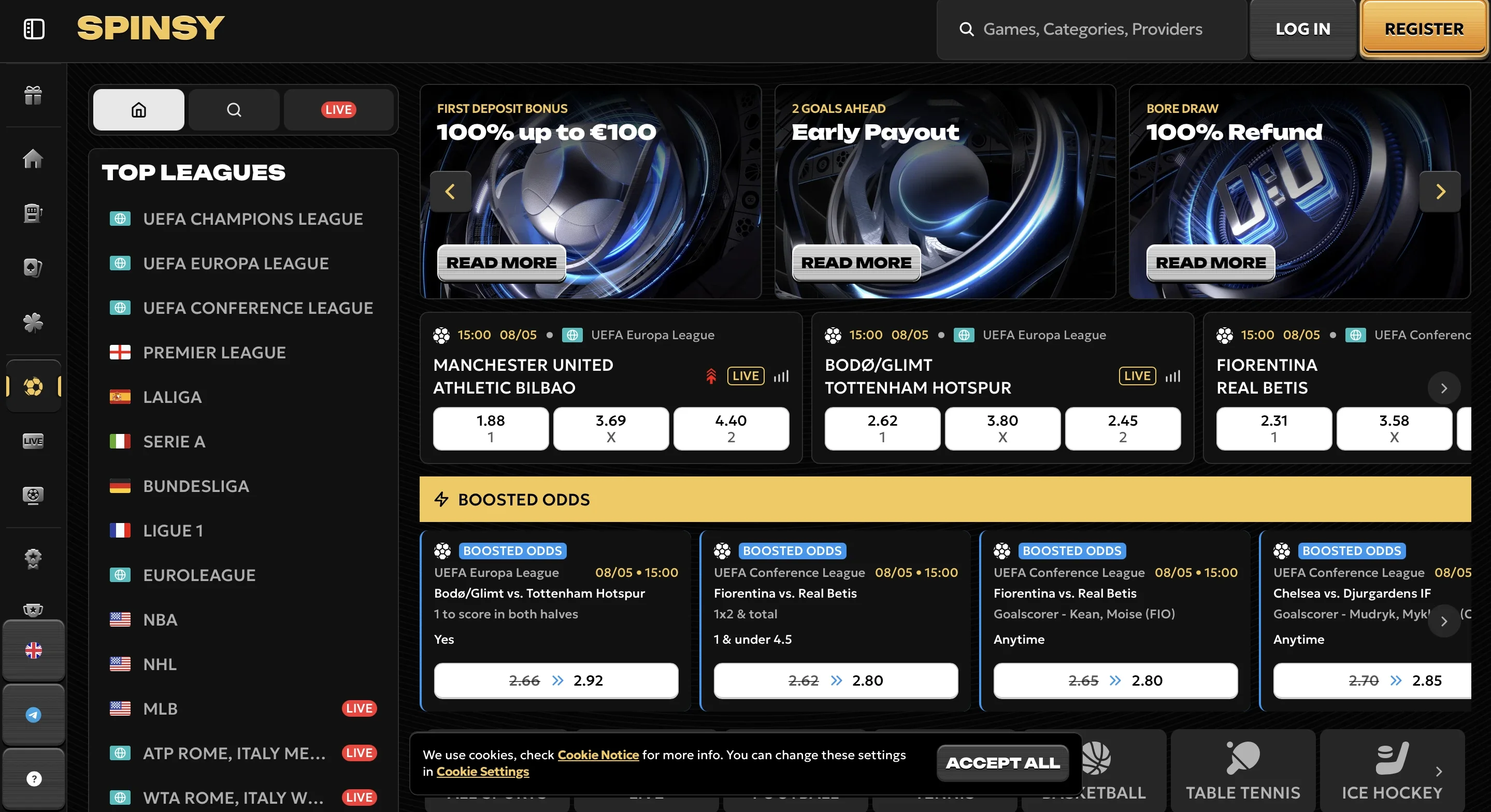Viewport: 1491px width, 812px height.
Task: Select the slot machine casino icon
Action: (x=33, y=213)
